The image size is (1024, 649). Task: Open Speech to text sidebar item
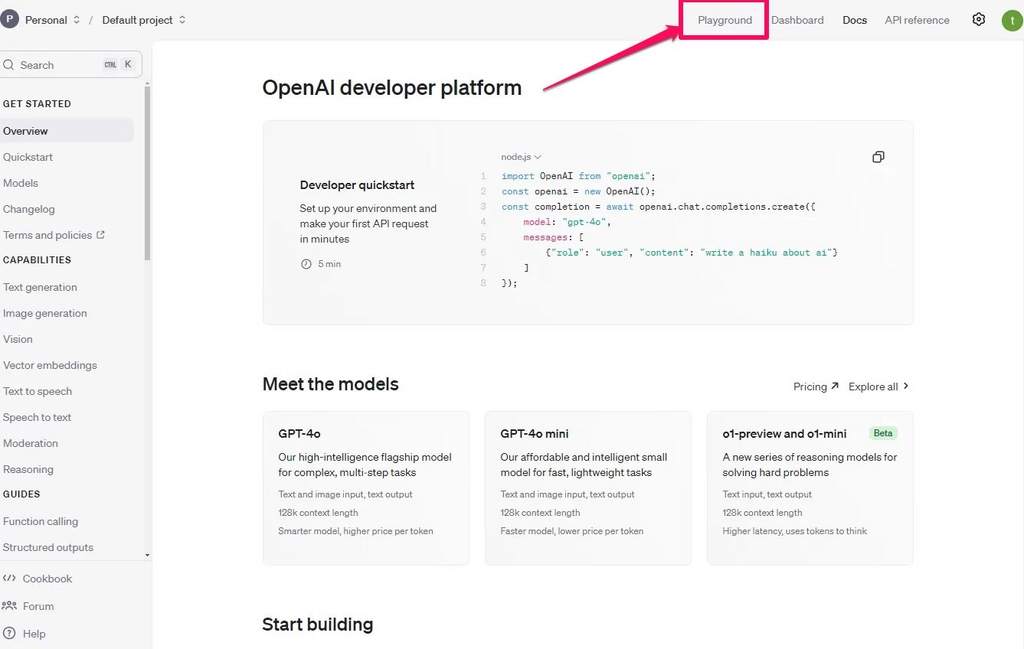37,417
